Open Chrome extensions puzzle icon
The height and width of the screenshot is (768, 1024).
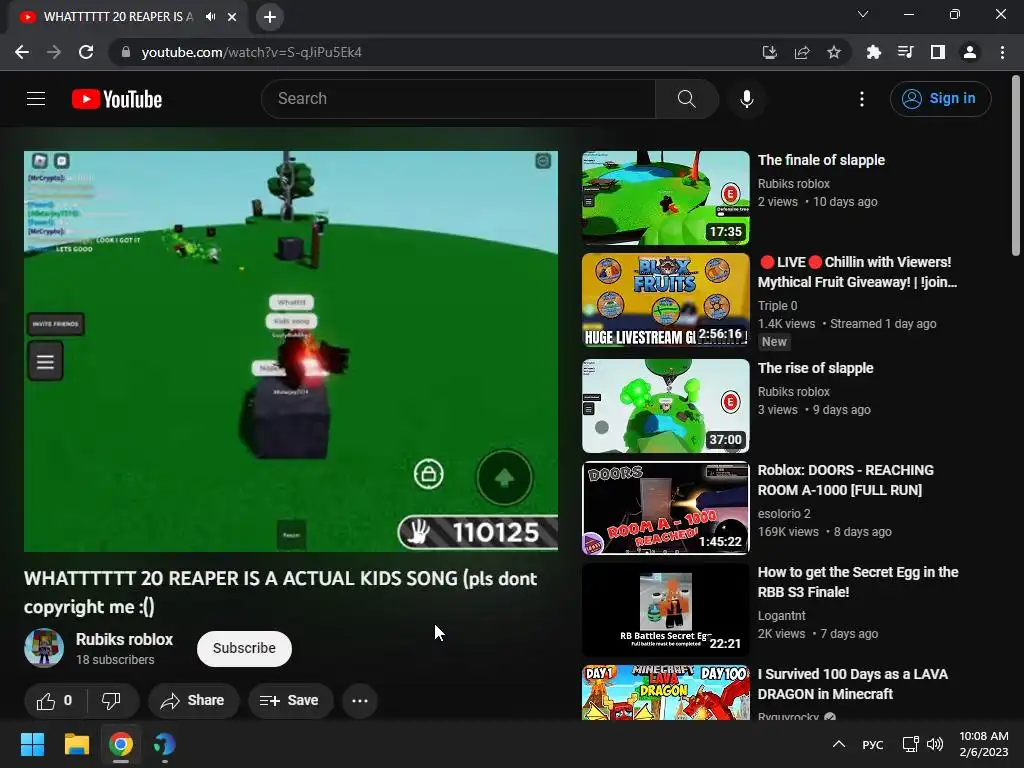pos(873,52)
